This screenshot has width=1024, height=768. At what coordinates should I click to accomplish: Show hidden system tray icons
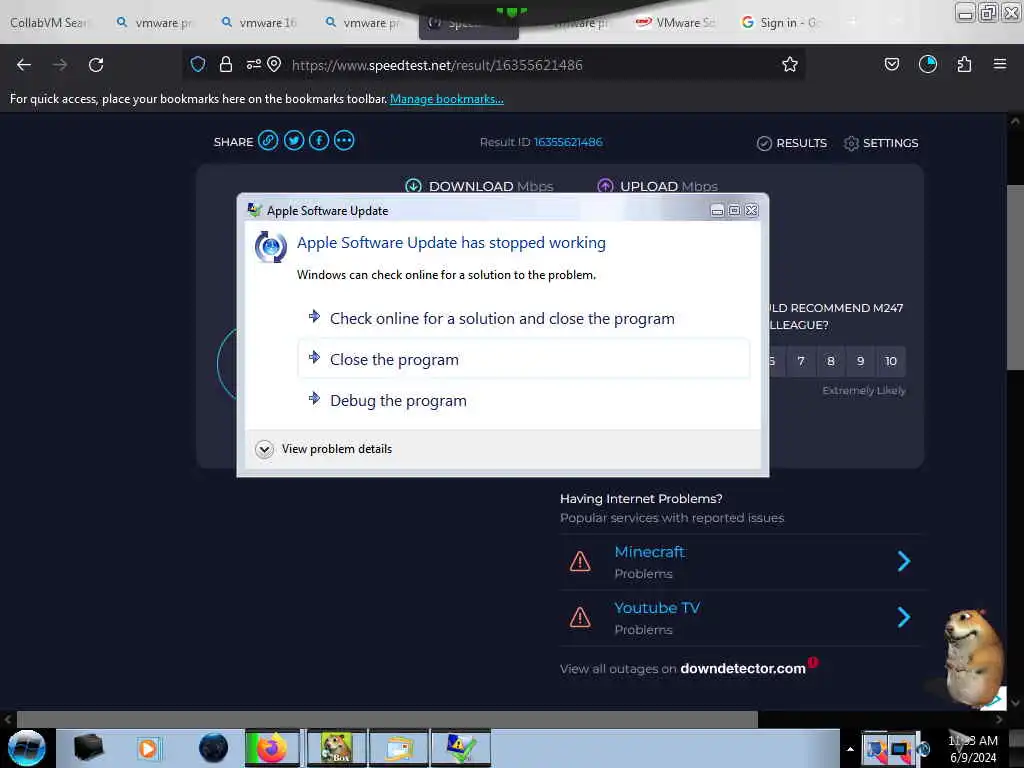tap(850, 749)
